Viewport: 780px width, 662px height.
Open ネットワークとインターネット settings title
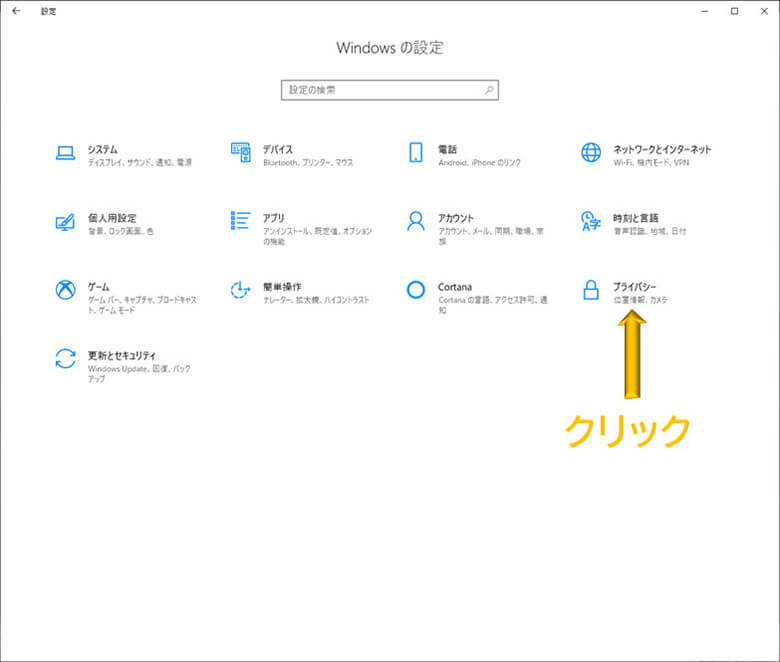(x=662, y=149)
